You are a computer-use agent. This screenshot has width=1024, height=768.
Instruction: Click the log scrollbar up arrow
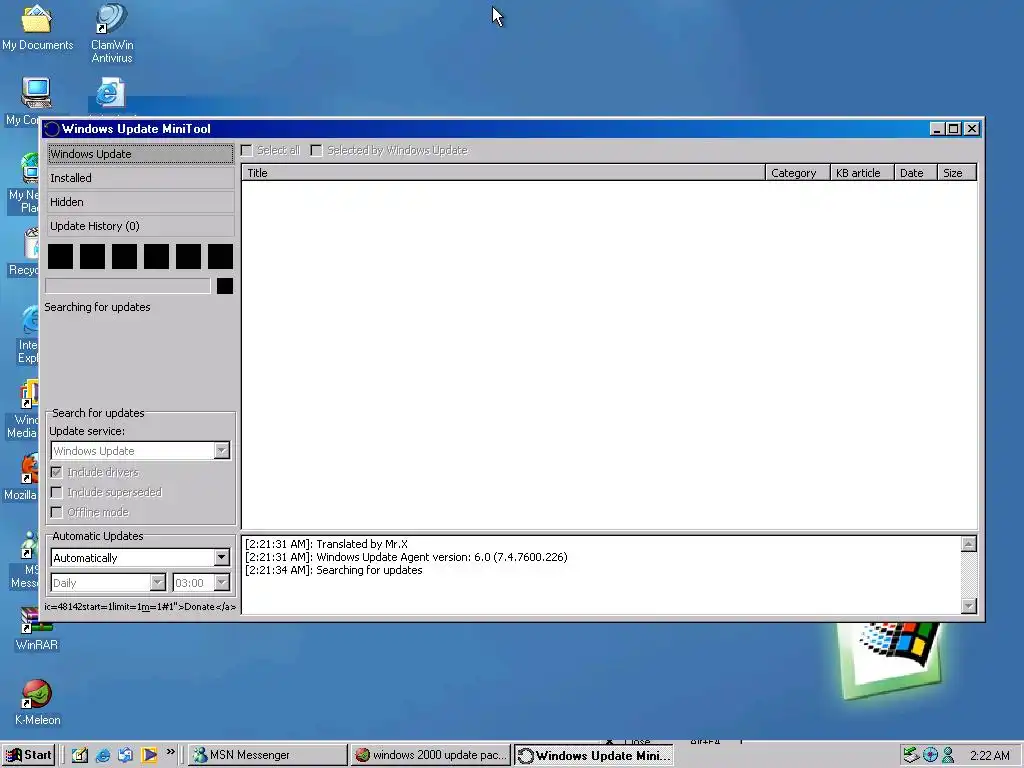pos(969,544)
